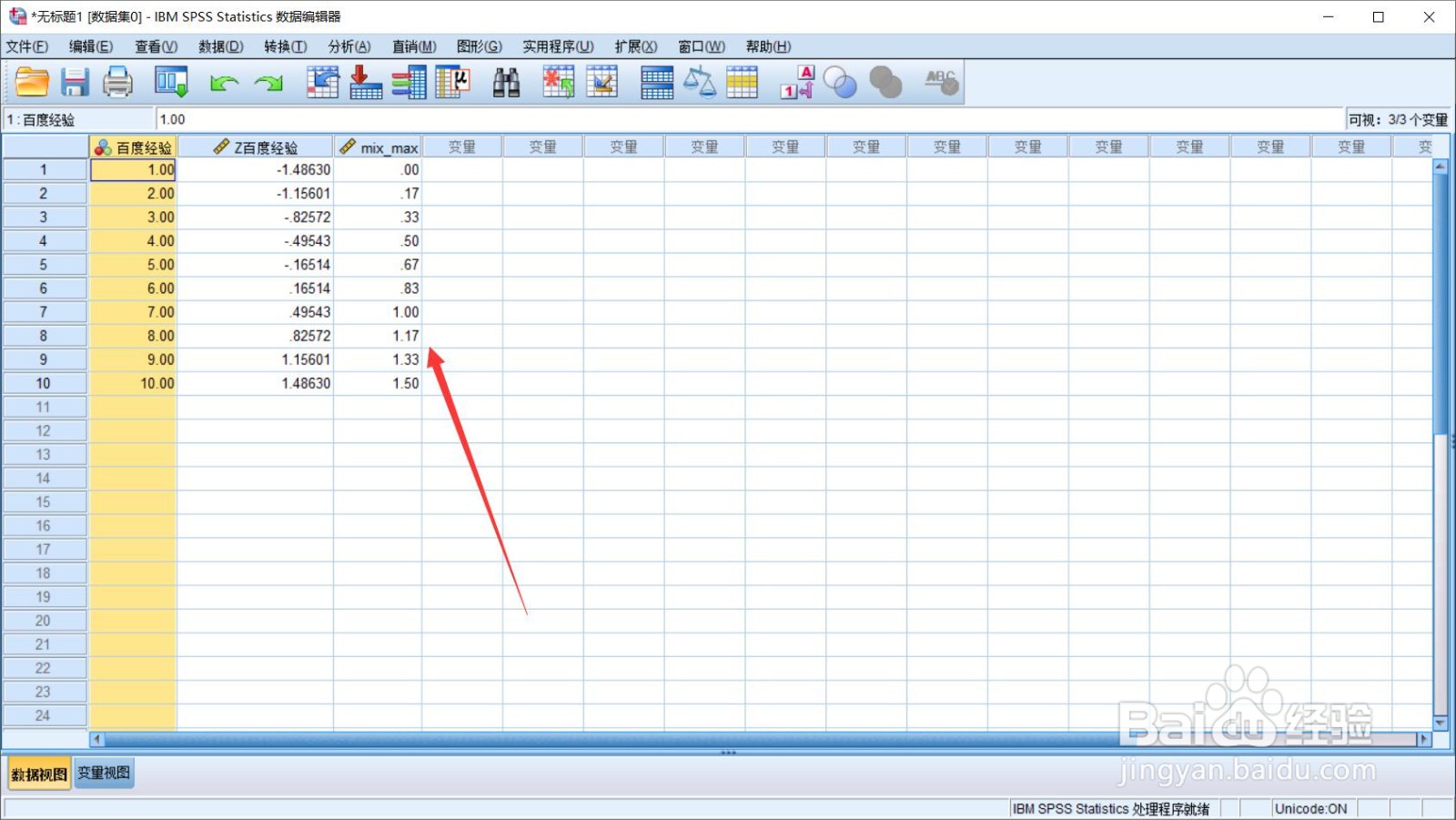
Task: Click the Select cases icon
Action: 743,83
